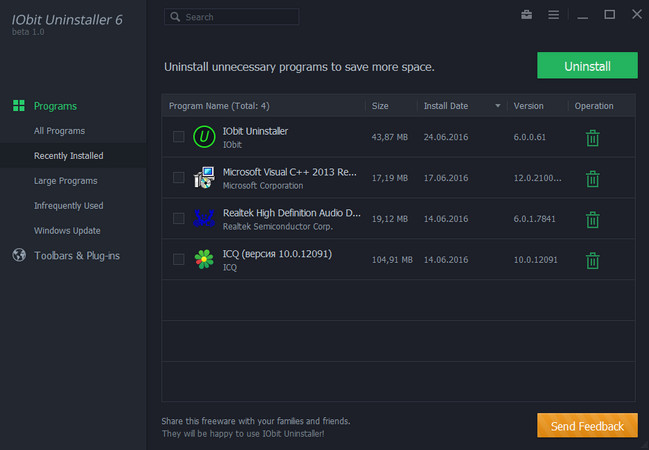
Task: Click into the Search field
Action: [x=232, y=17]
